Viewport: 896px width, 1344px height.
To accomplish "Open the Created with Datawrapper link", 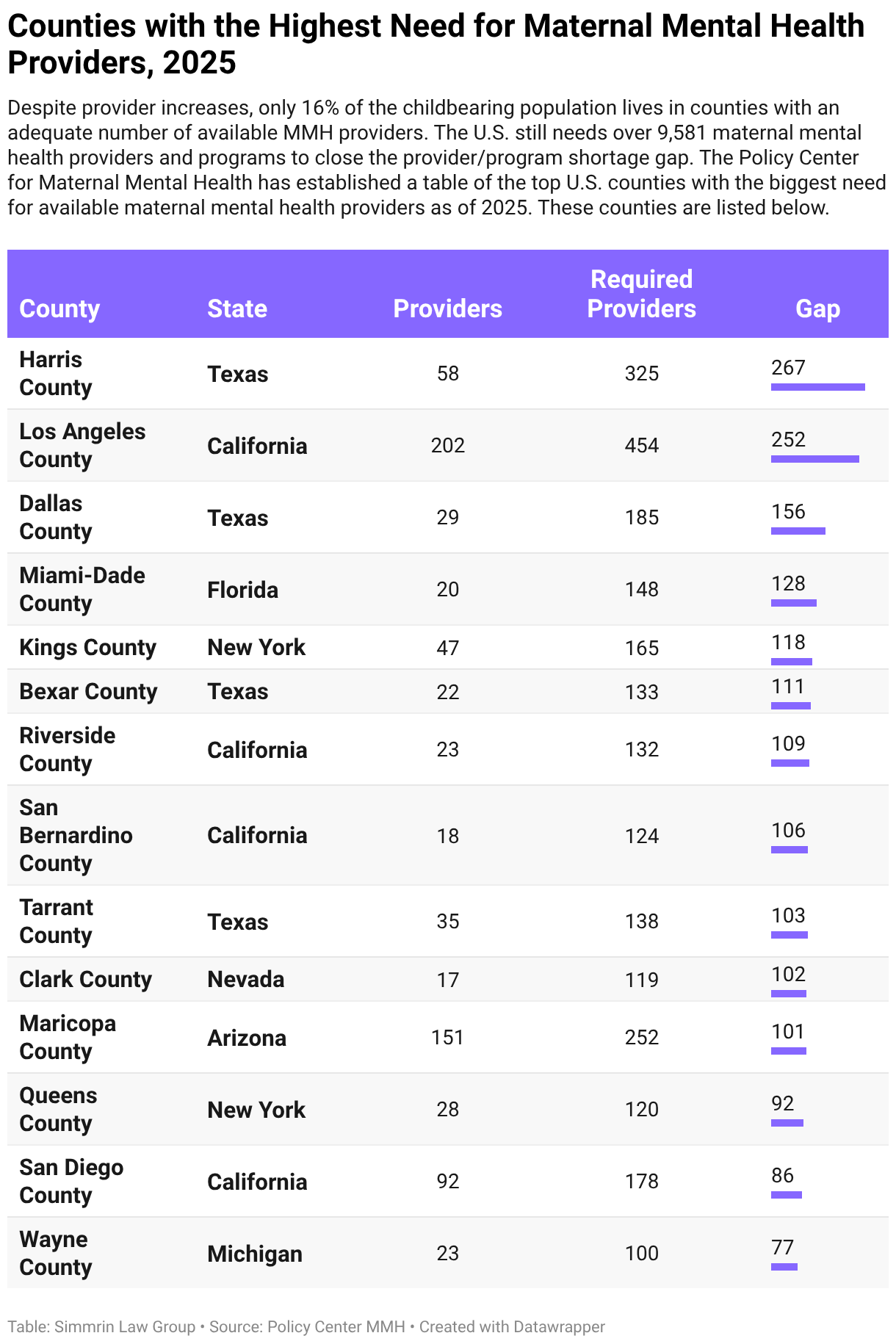I will pyautogui.click(x=513, y=1326).
